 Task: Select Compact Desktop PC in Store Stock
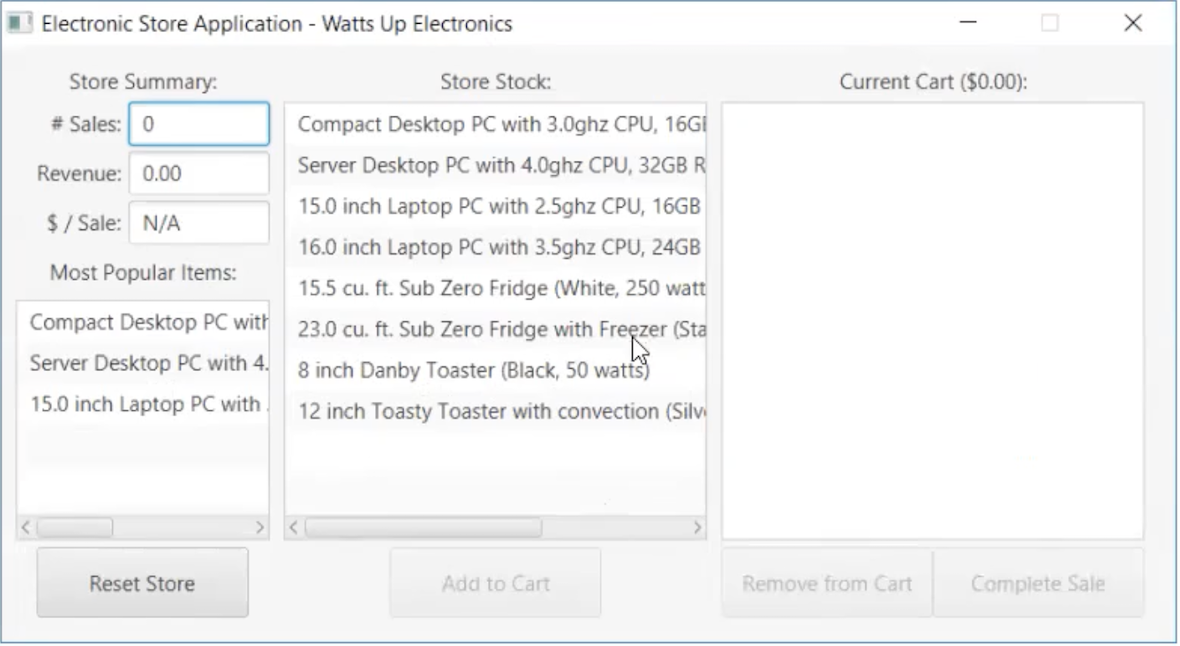coord(495,125)
